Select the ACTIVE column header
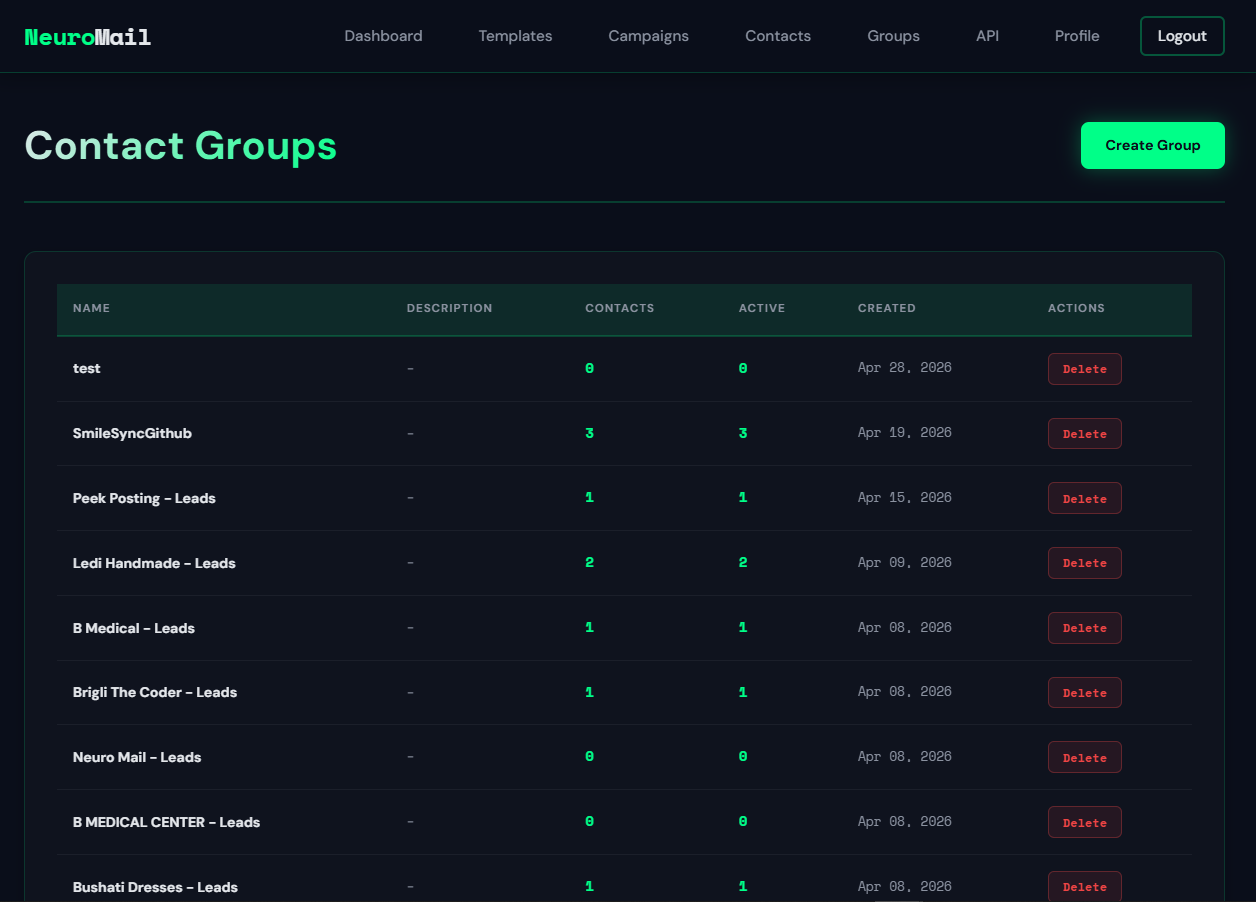 [762, 308]
